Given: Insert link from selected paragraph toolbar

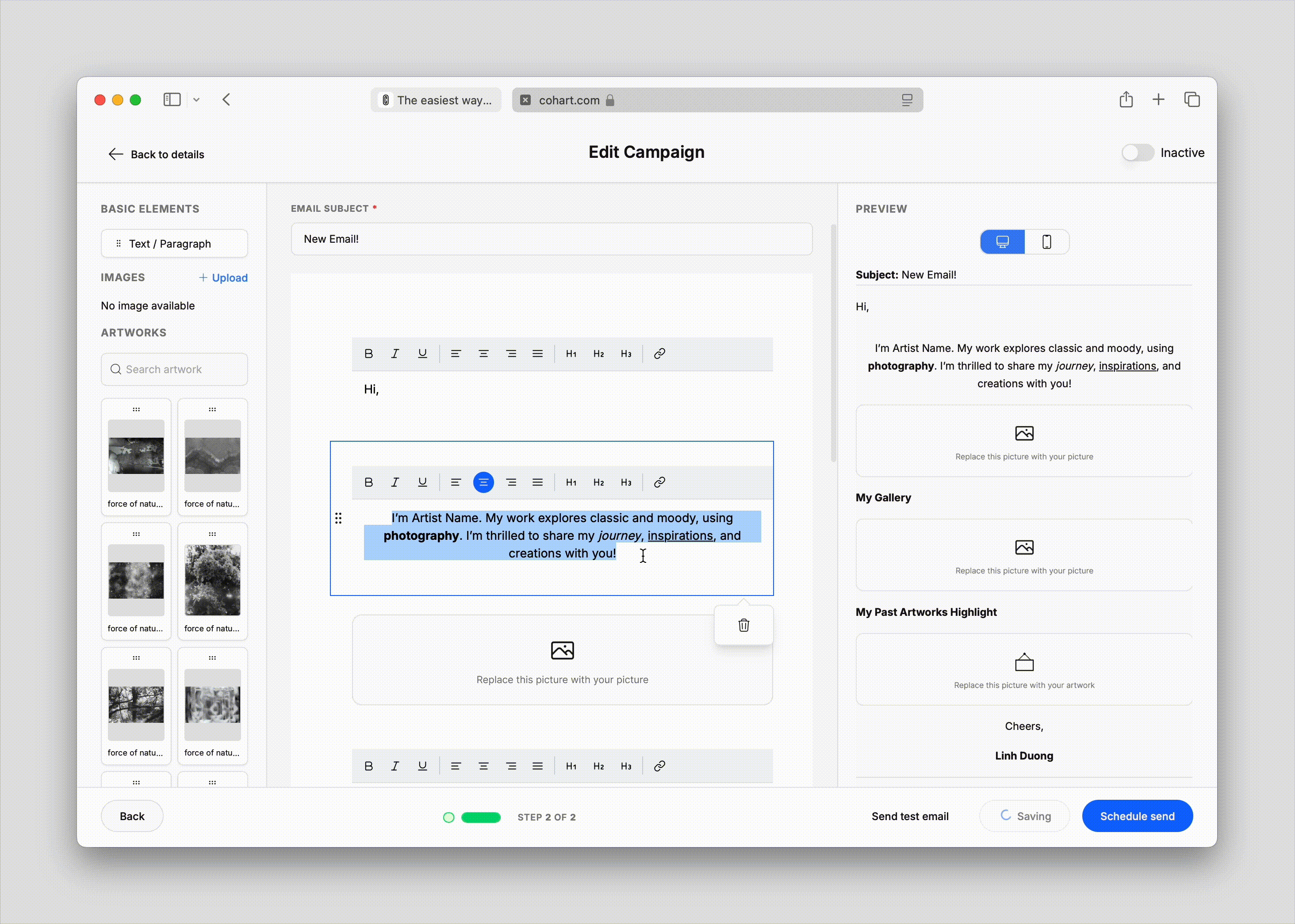Looking at the screenshot, I should [x=660, y=482].
